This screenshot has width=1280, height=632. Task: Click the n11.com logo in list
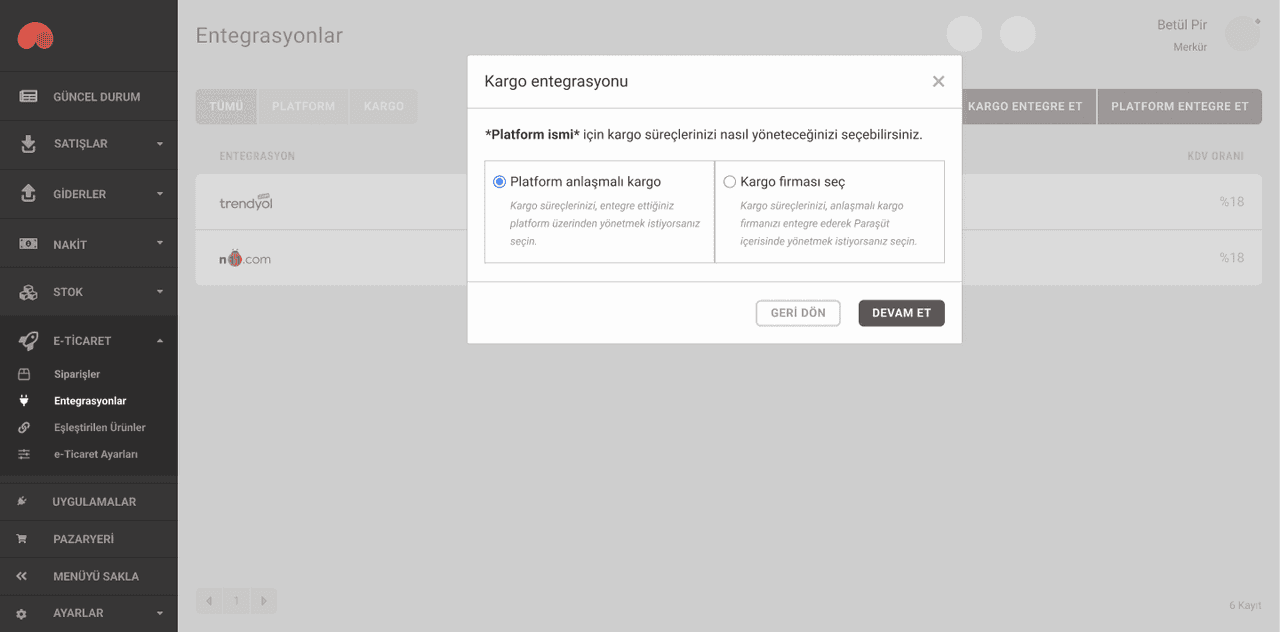point(245,258)
